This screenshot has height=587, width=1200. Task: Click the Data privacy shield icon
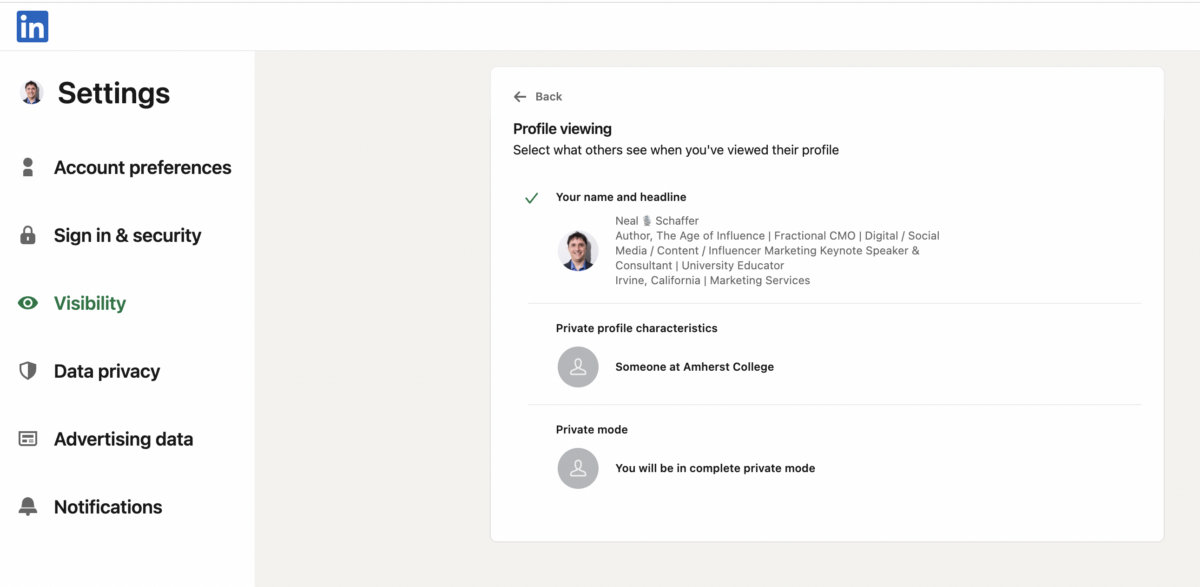pyautogui.click(x=28, y=371)
